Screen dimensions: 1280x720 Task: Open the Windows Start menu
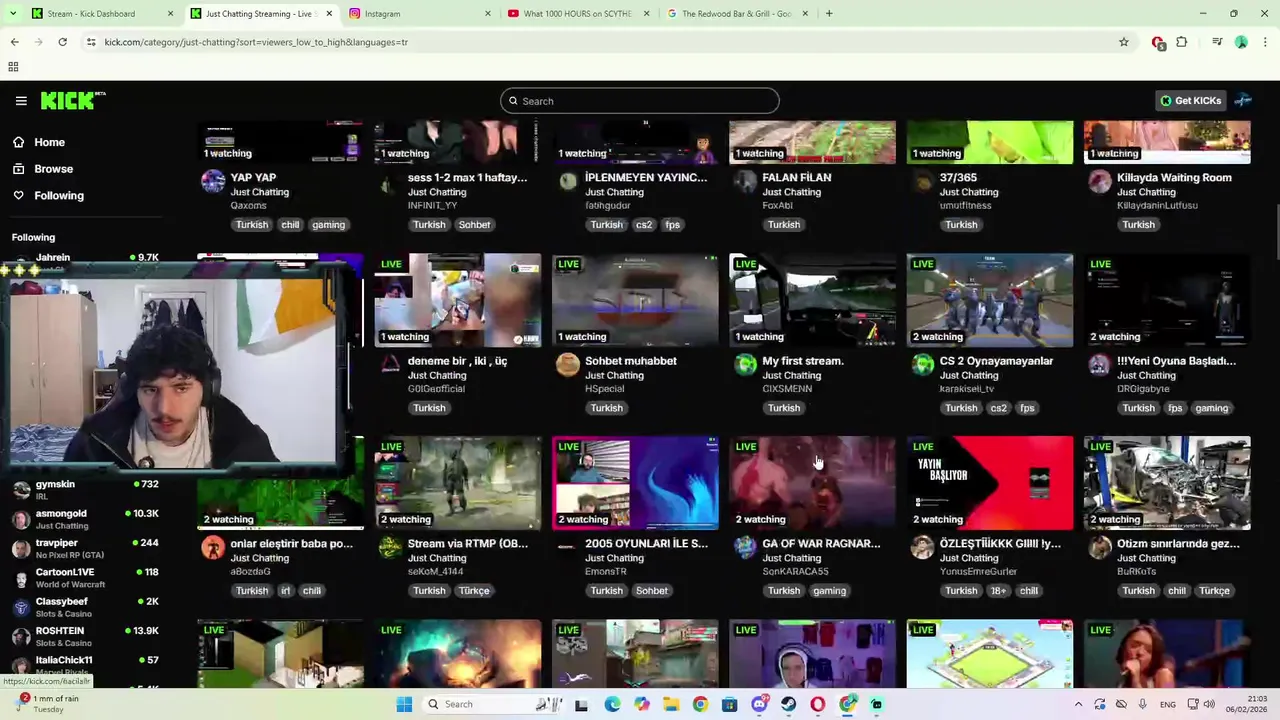click(x=404, y=704)
